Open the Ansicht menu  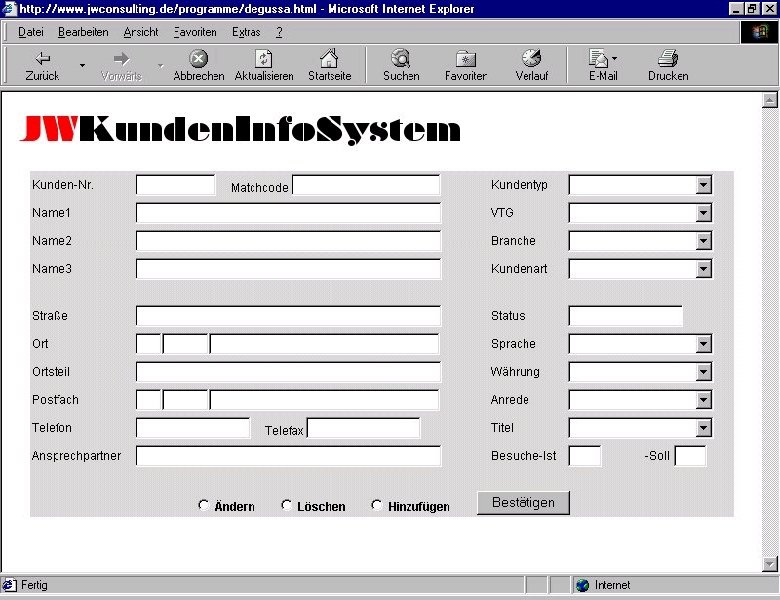tap(141, 32)
